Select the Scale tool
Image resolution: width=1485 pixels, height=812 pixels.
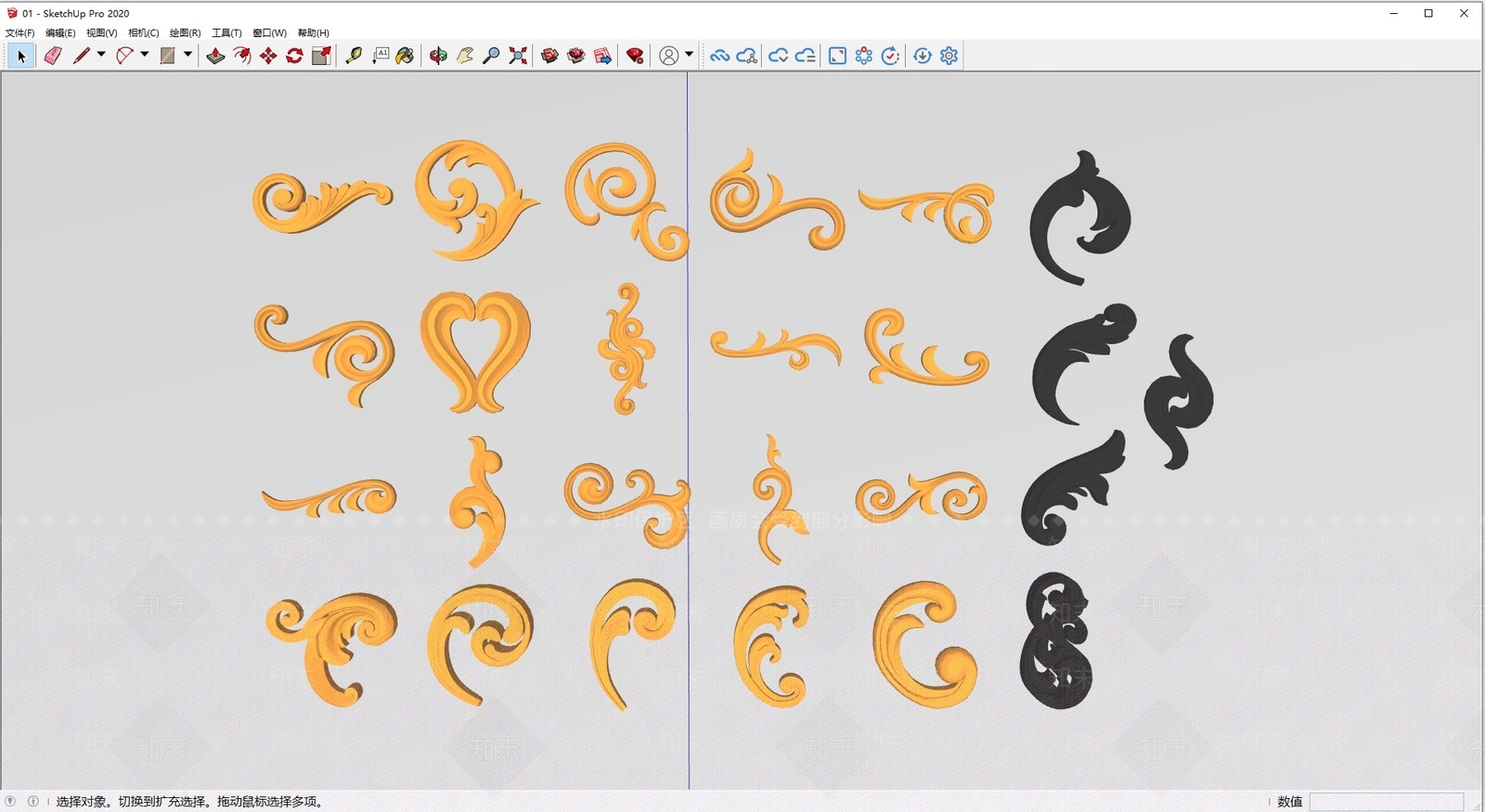coord(321,56)
